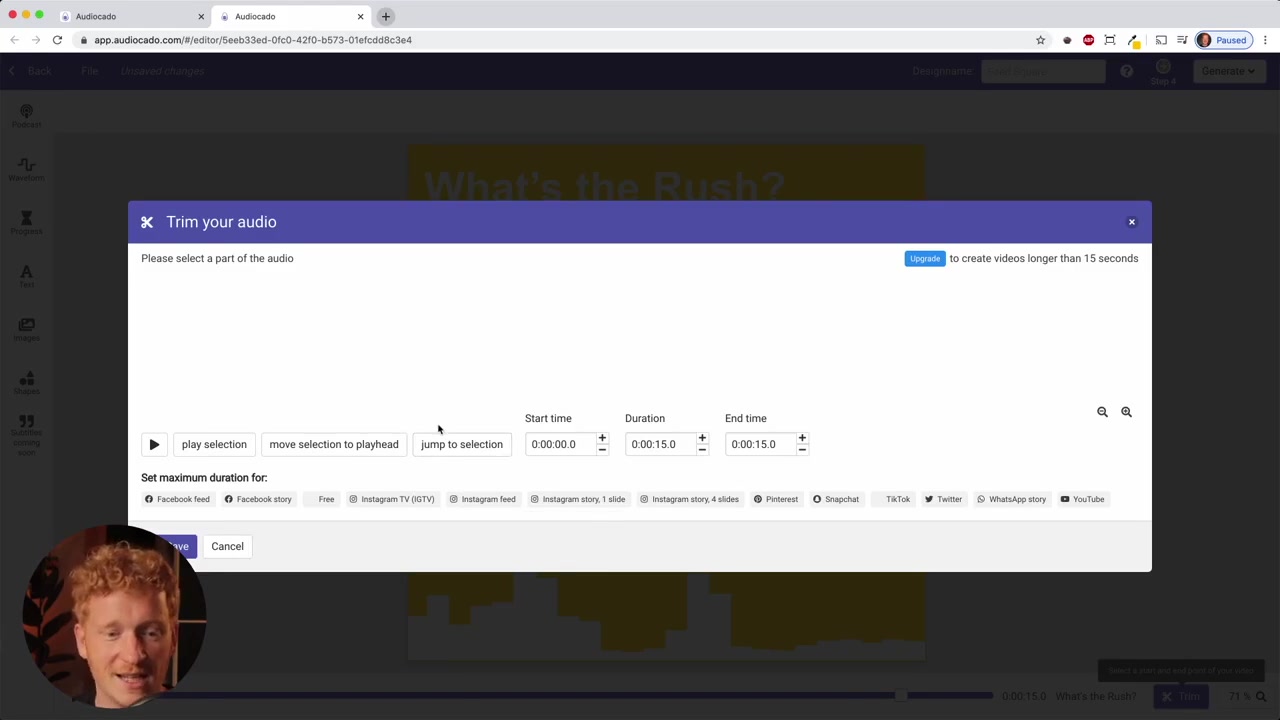This screenshot has width=1280, height=720.
Task: Click into the Duration field
Action: pos(659,444)
